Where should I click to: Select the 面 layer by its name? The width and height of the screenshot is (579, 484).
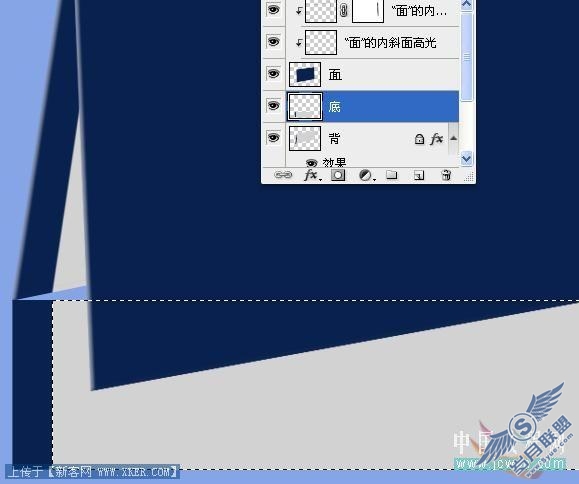point(335,75)
